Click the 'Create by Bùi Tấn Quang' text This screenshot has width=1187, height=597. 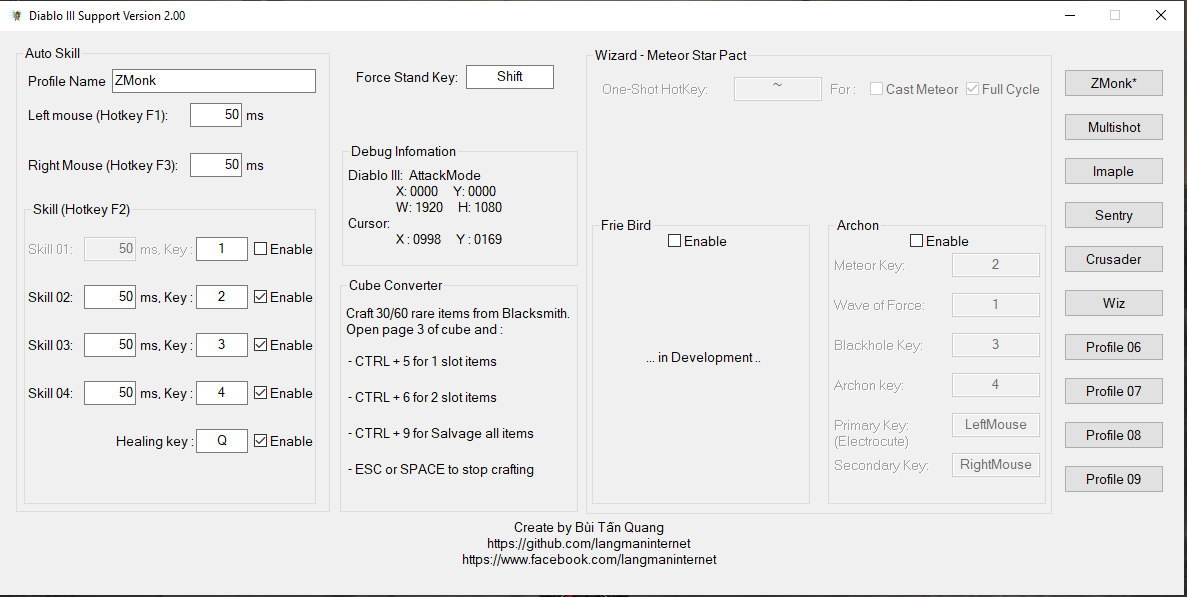tap(589, 527)
